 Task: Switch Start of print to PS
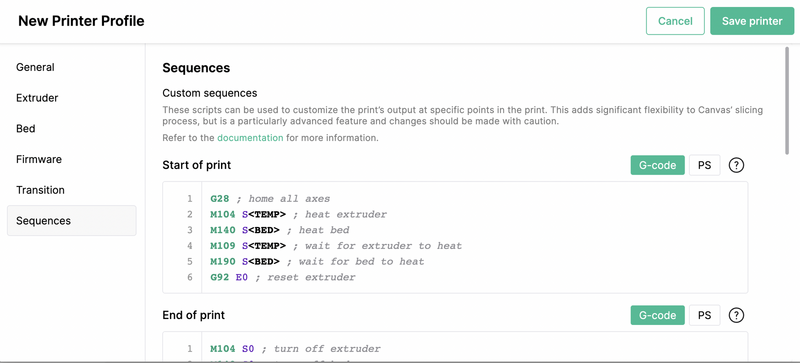pyautogui.click(x=705, y=165)
